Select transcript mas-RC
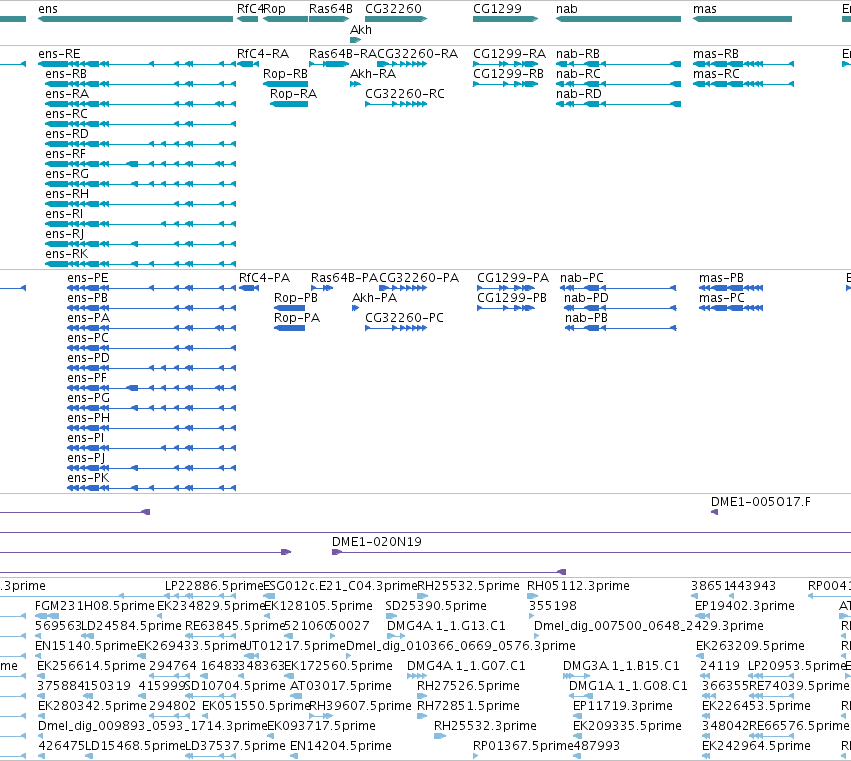Screen dimensions: 851x761 pos(744,84)
